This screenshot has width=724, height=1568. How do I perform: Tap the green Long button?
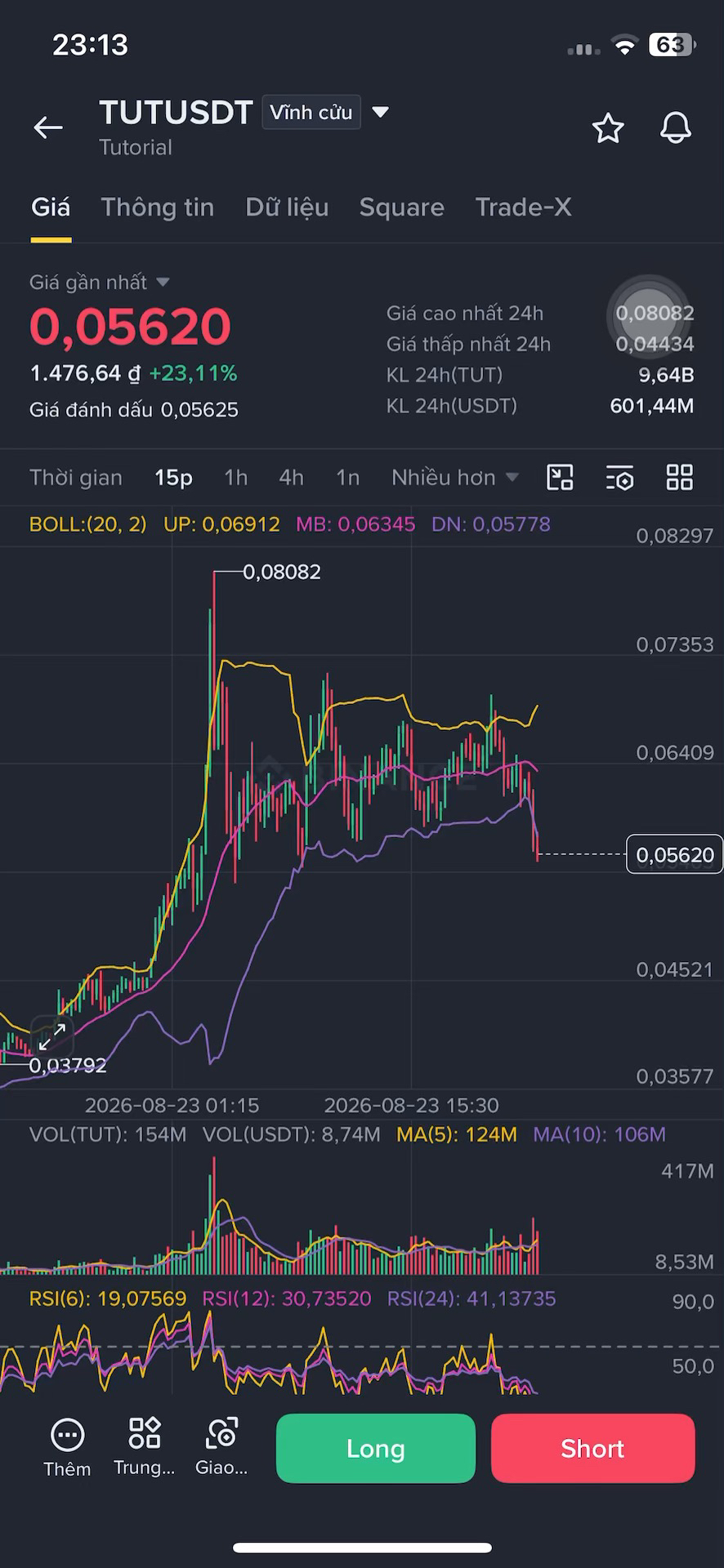point(376,1448)
